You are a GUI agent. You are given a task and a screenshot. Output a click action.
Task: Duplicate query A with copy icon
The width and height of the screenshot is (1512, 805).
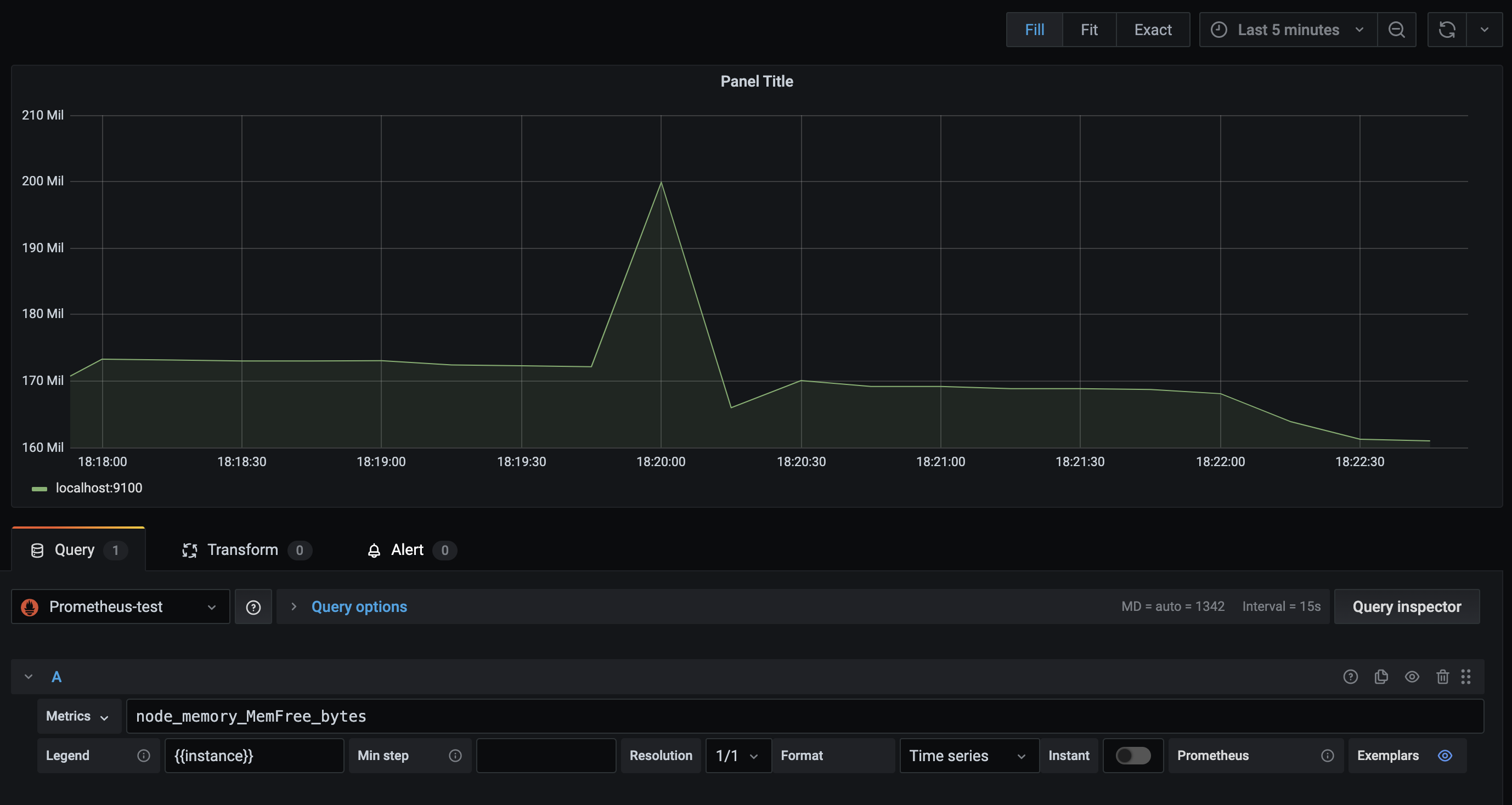[x=1381, y=677]
